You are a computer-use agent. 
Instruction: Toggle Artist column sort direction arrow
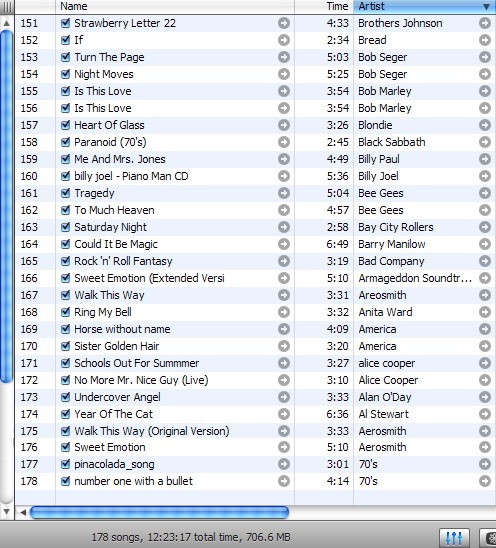(x=486, y=7)
